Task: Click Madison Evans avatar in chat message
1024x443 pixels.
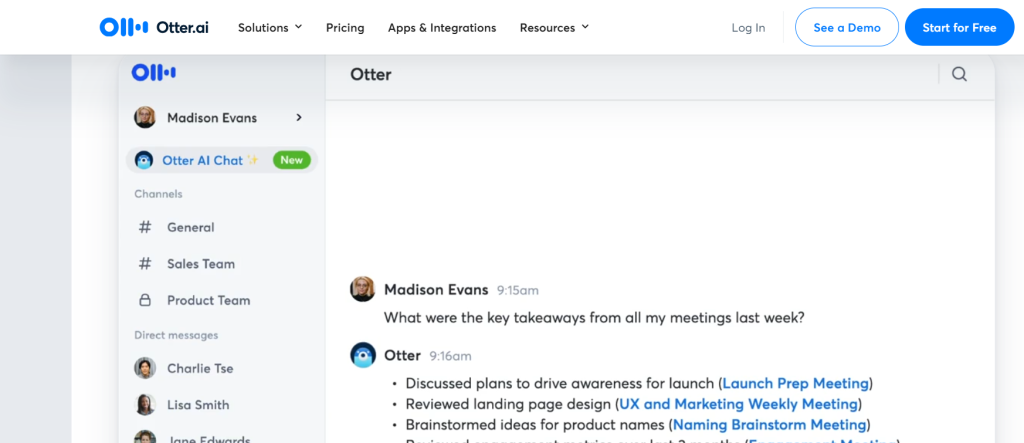Action: coord(362,289)
